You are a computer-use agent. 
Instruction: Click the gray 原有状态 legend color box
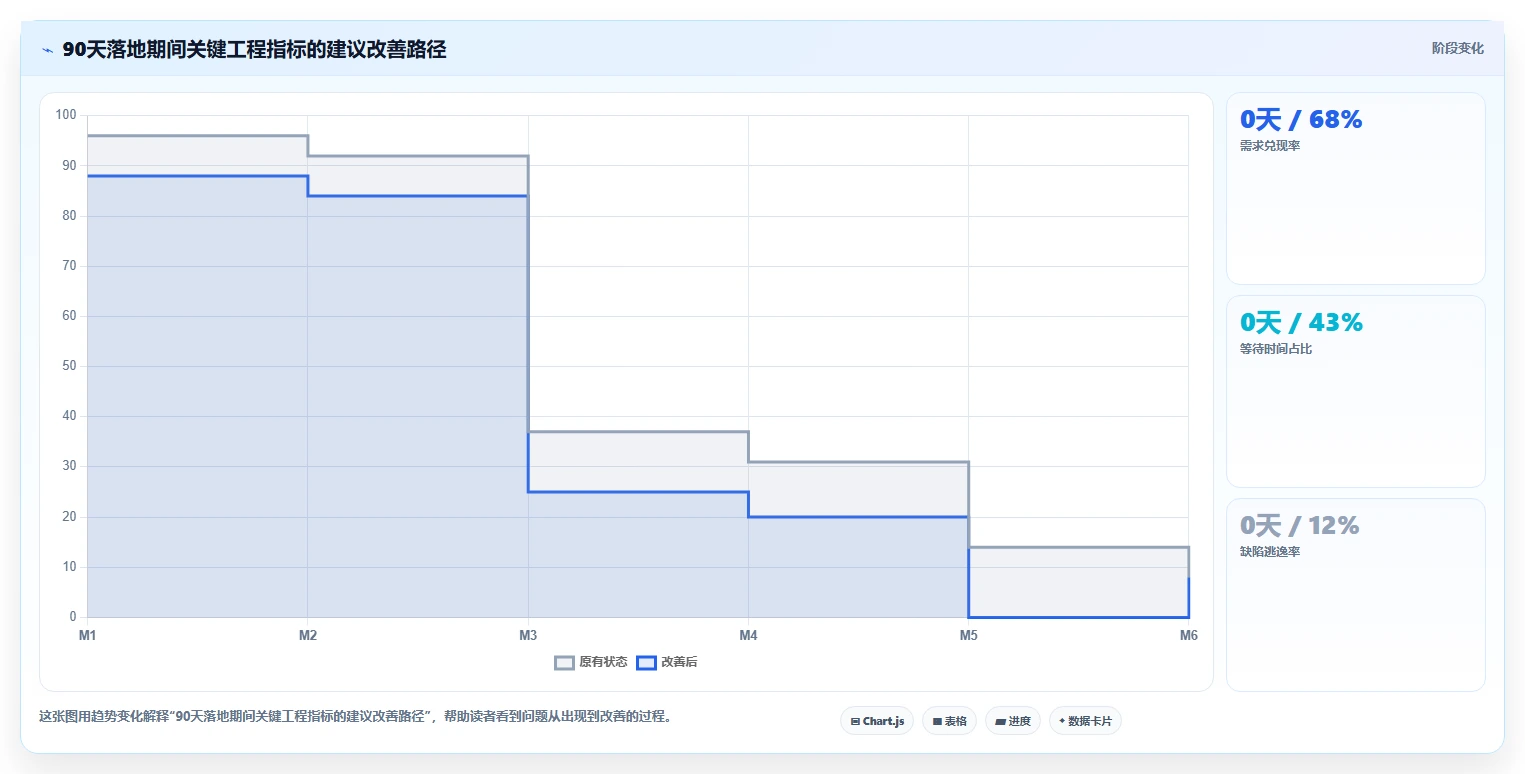pyautogui.click(x=564, y=662)
